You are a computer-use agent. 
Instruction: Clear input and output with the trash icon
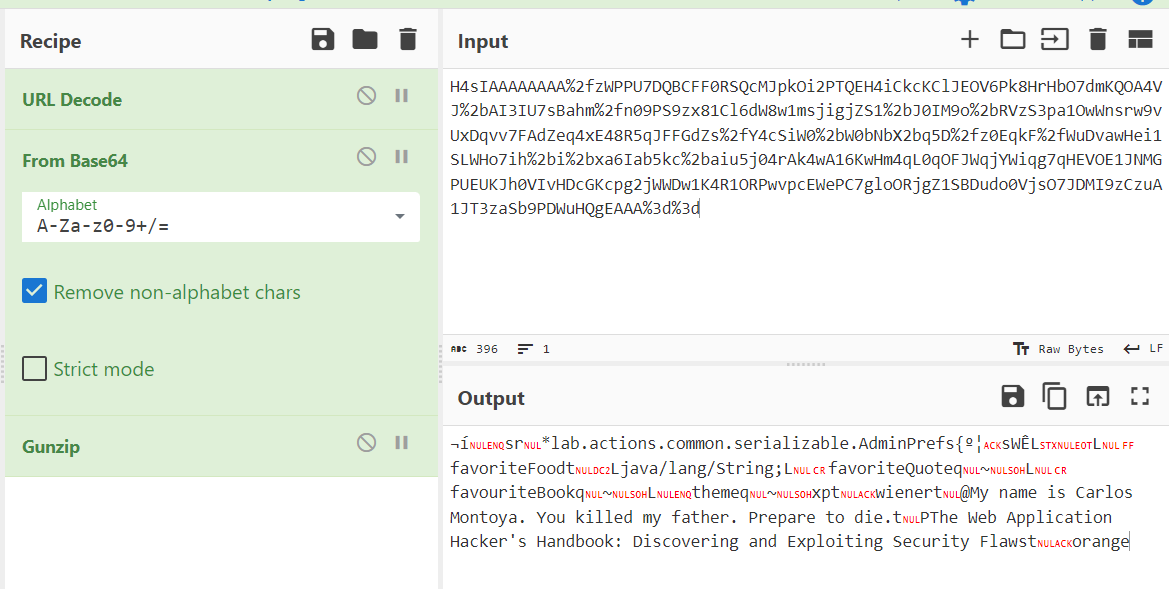tap(1098, 40)
